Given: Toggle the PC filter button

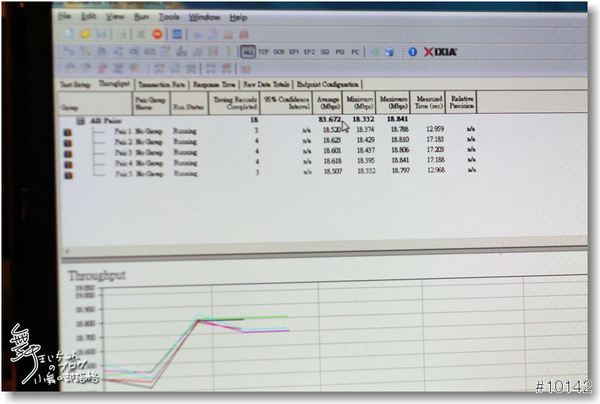Looking at the screenshot, I should point(355,52).
